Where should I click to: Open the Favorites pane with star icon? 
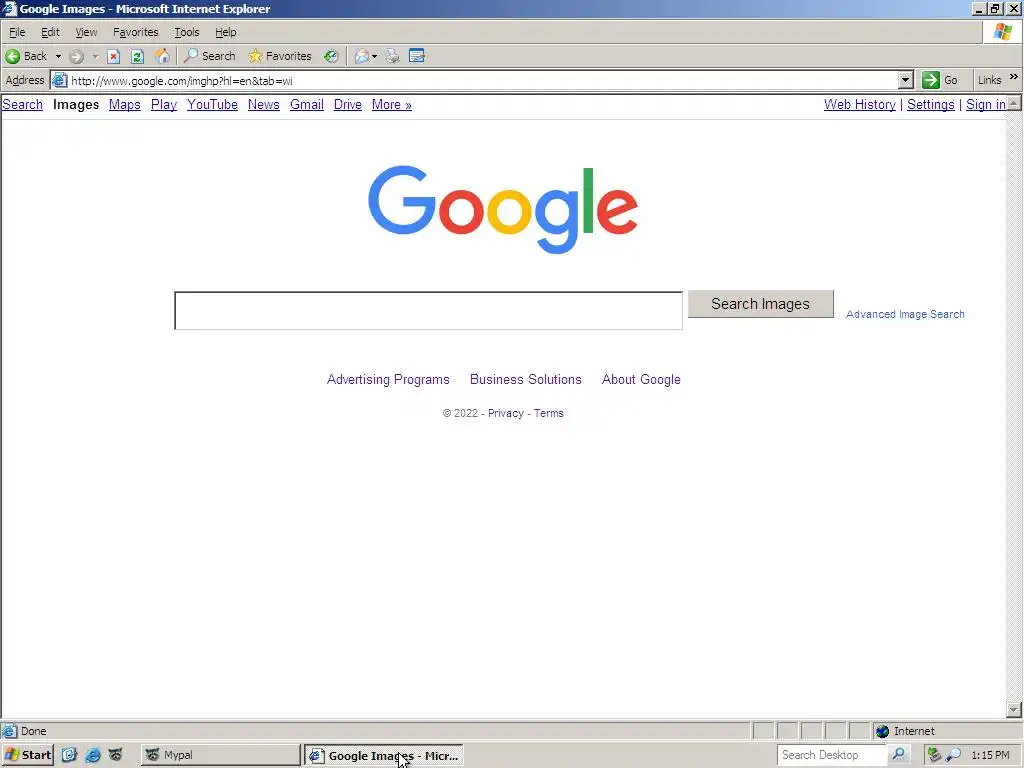pyautogui.click(x=280, y=56)
